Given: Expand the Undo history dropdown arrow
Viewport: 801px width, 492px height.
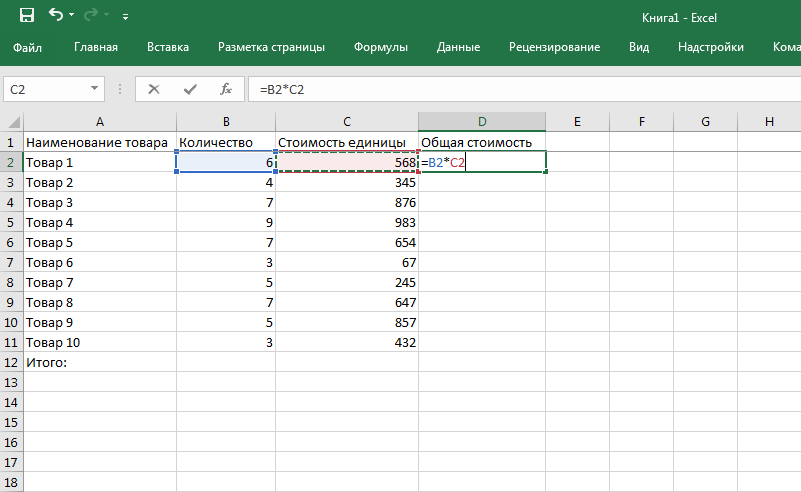Looking at the screenshot, I should click(74, 17).
